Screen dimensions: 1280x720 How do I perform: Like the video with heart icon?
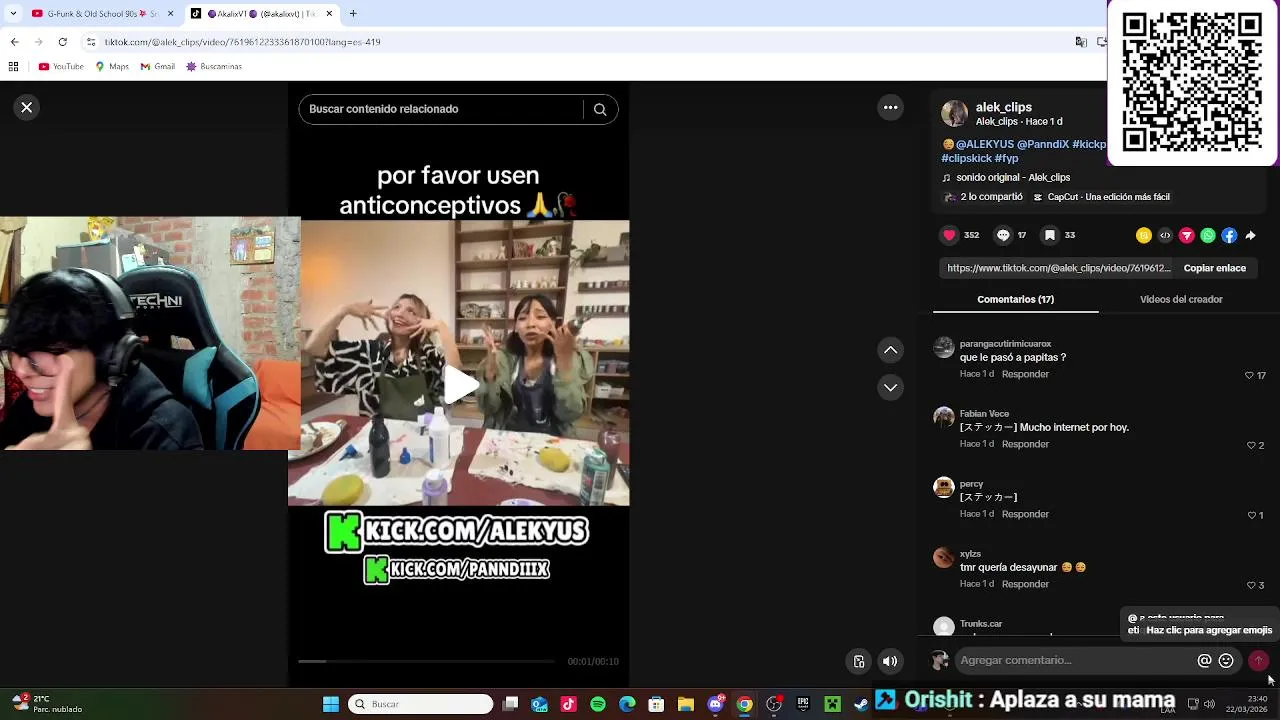[x=949, y=235]
